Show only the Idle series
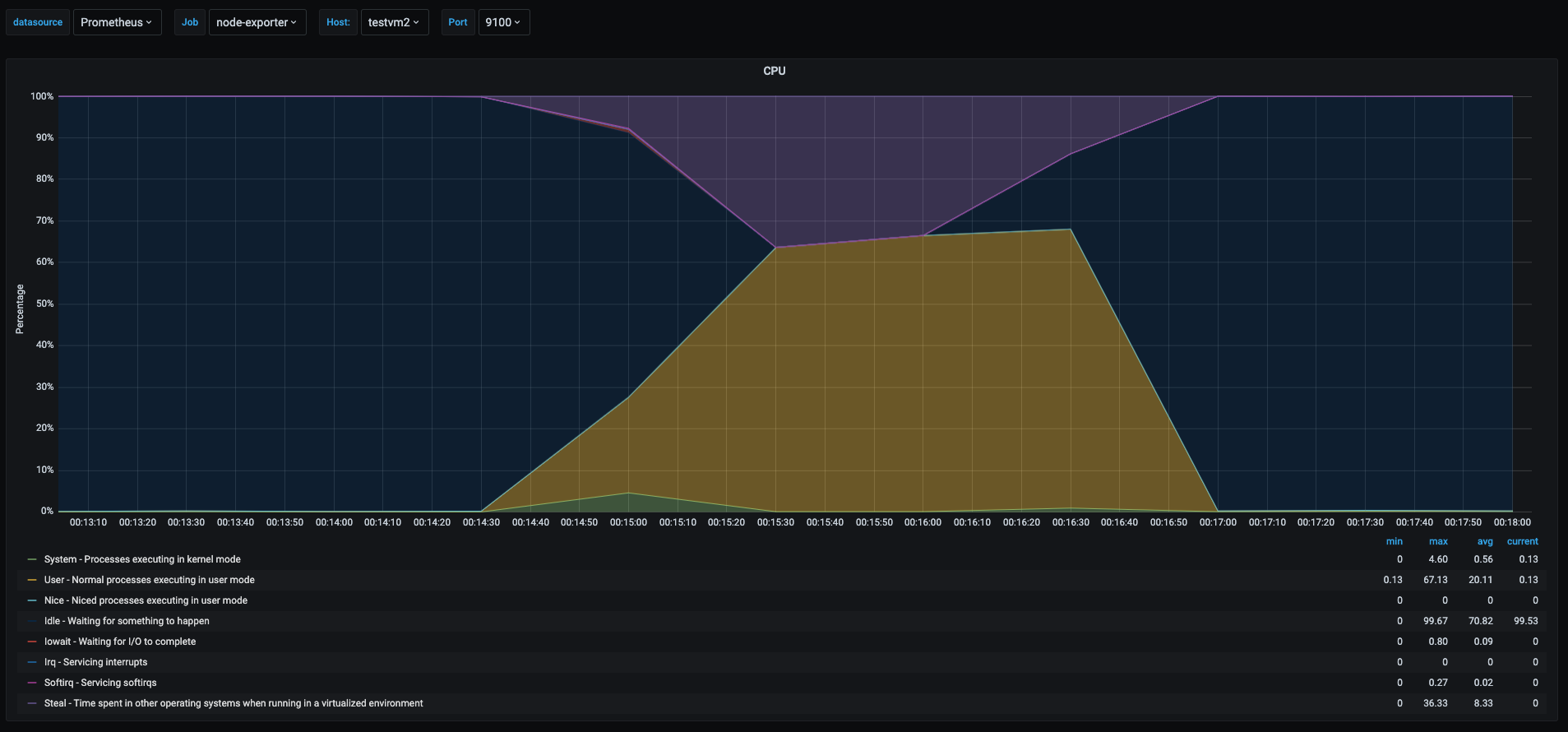The height and width of the screenshot is (732, 1568). coord(127,621)
